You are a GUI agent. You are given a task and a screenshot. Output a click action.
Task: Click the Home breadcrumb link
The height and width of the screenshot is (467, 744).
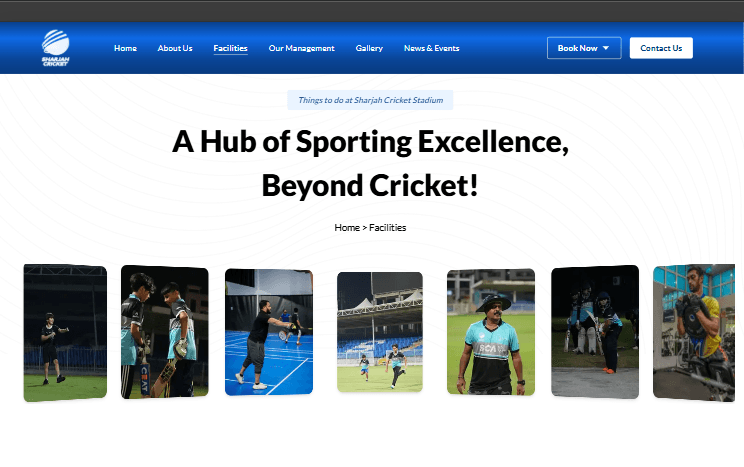[x=346, y=228]
